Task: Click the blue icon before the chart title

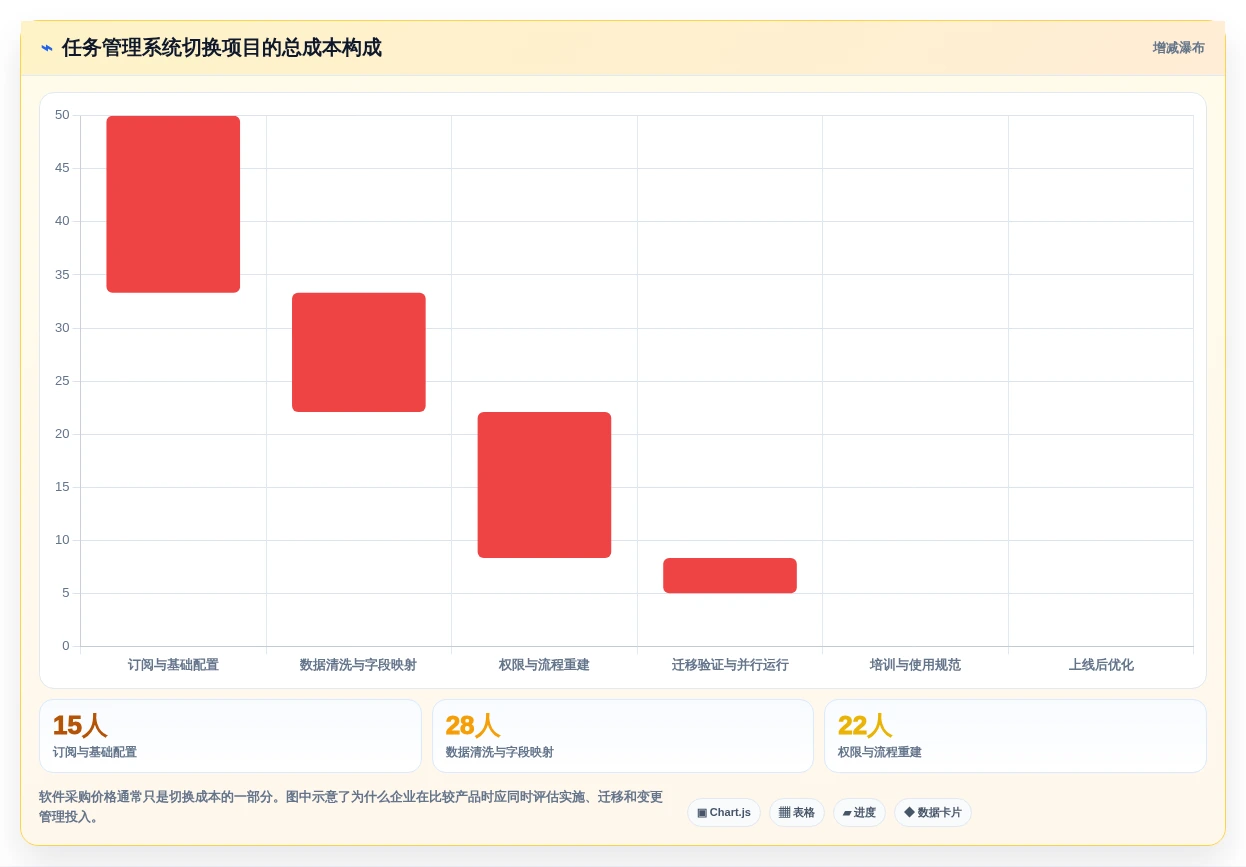Action: pyautogui.click(x=47, y=48)
